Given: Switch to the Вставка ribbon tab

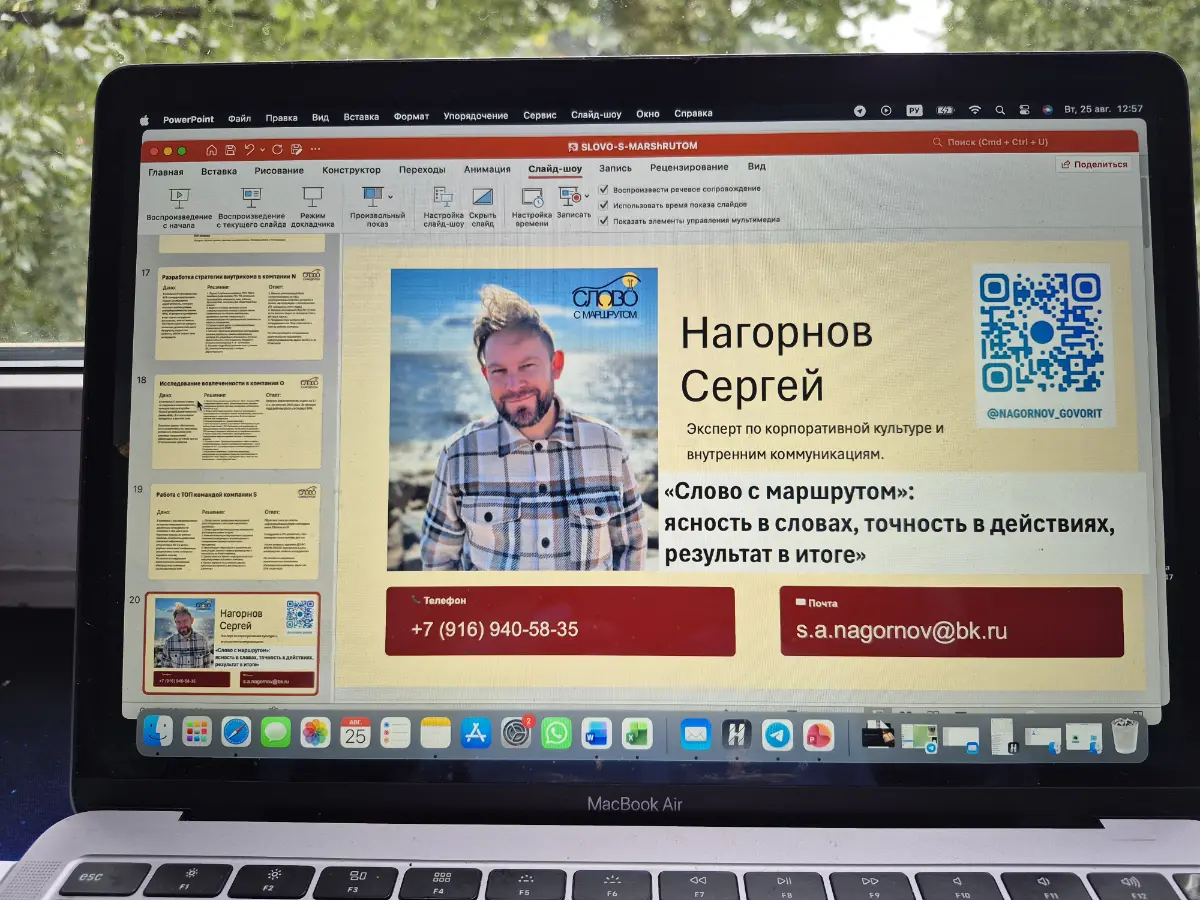Looking at the screenshot, I should [219, 171].
